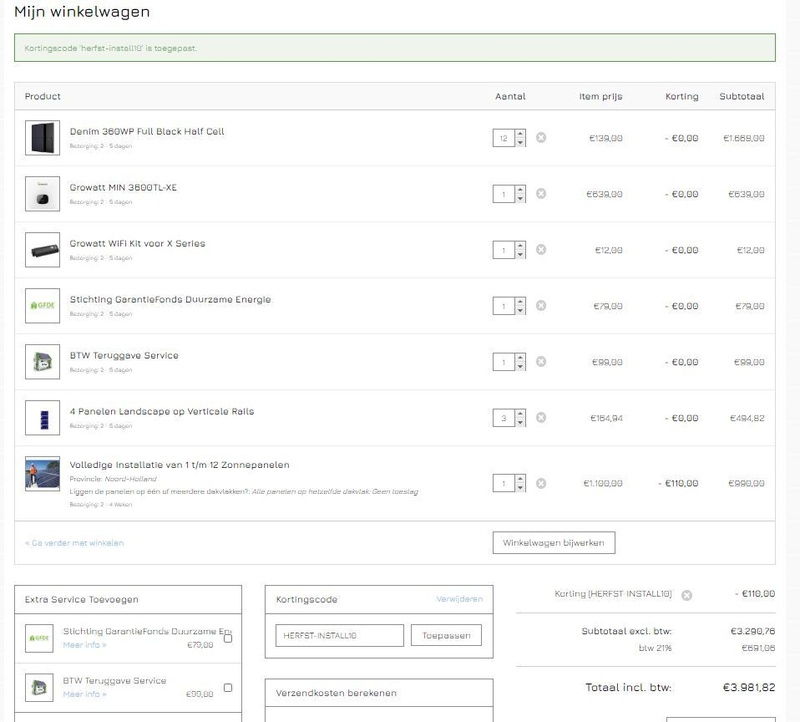The width and height of the screenshot is (800, 722).
Task: Decrease quantity of Volledige Installatie
Action: (520, 488)
